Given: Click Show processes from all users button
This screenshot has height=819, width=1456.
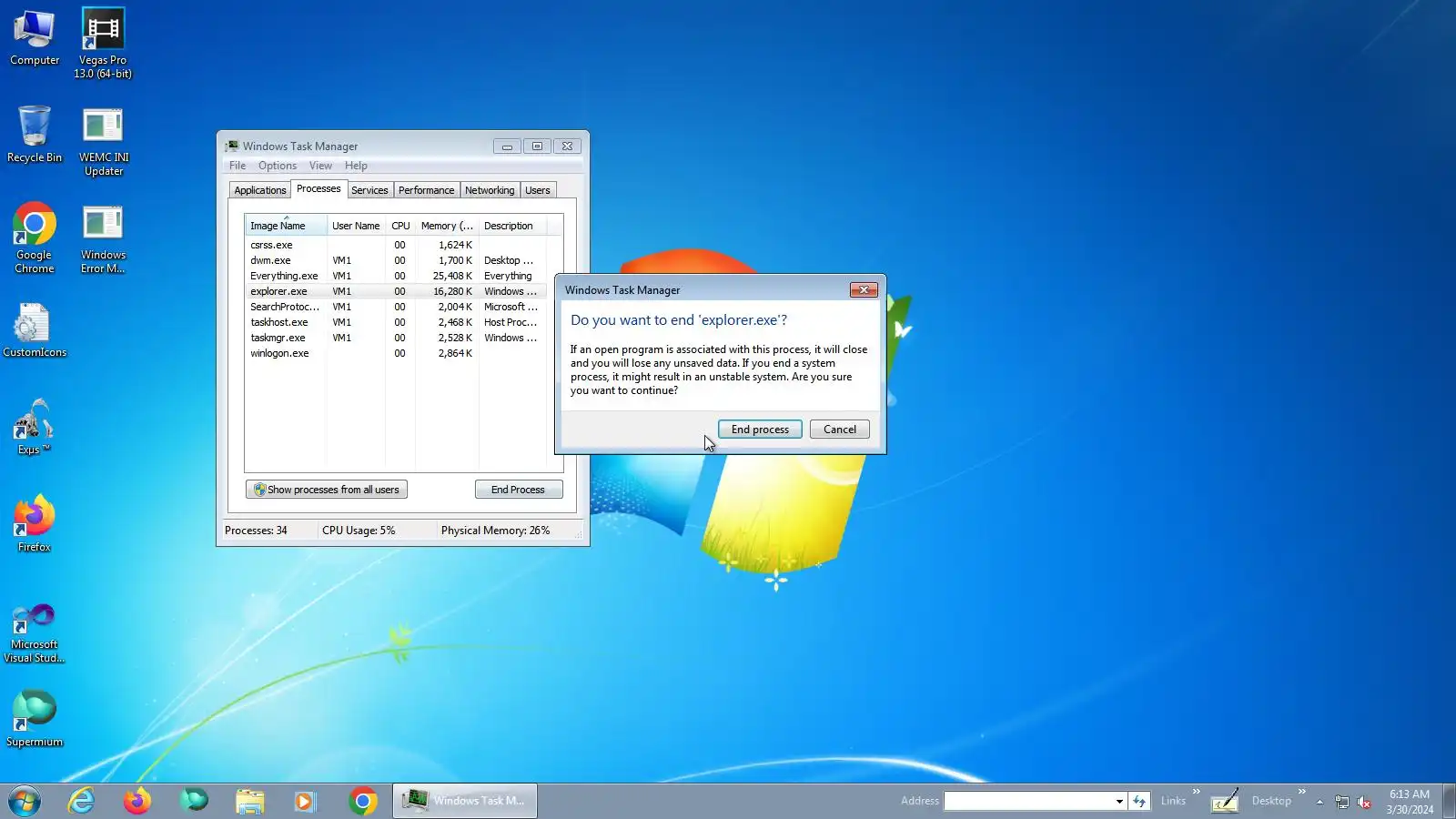Looking at the screenshot, I should coord(327,490).
